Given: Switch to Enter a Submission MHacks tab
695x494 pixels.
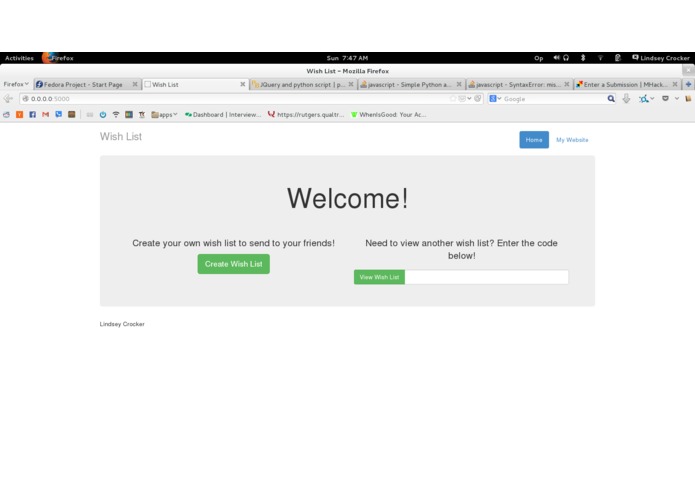Looking at the screenshot, I should click(x=623, y=84).
